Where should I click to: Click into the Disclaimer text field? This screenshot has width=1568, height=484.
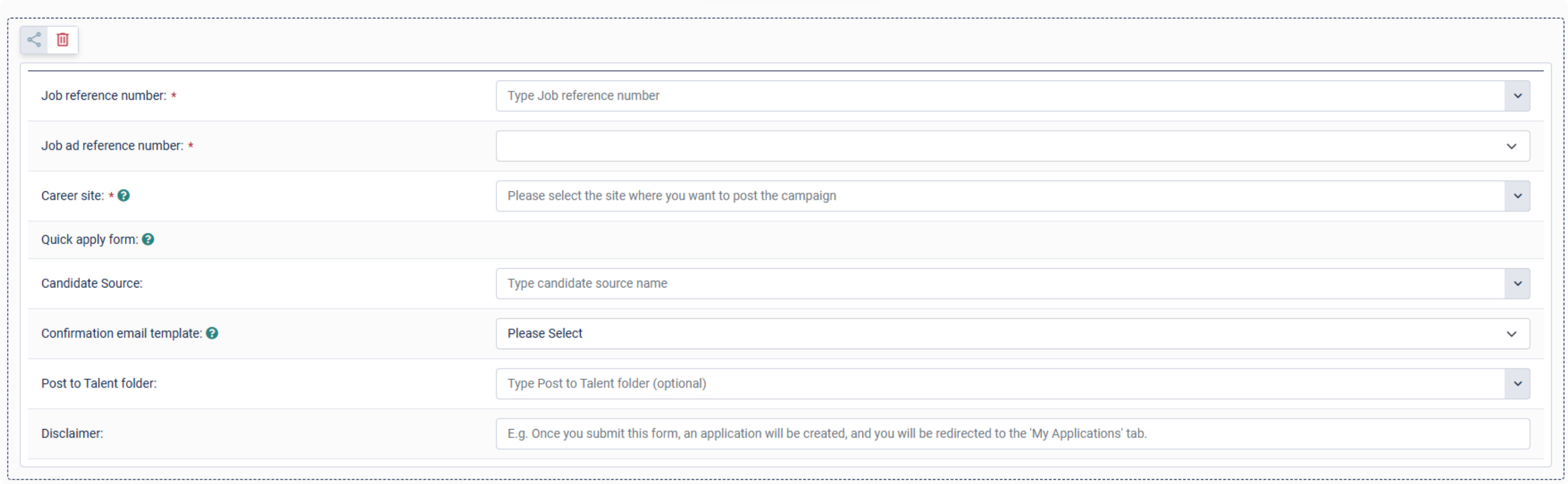1013,433
